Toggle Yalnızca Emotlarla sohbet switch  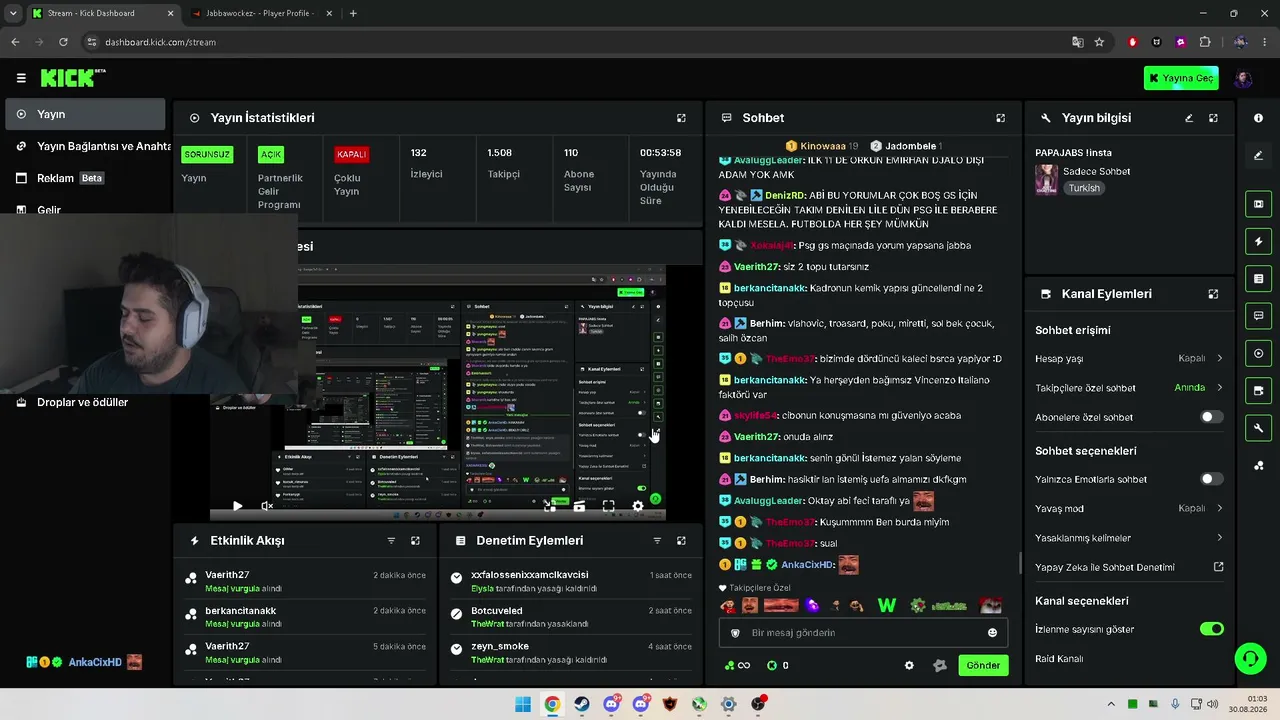pos(1211,479)
